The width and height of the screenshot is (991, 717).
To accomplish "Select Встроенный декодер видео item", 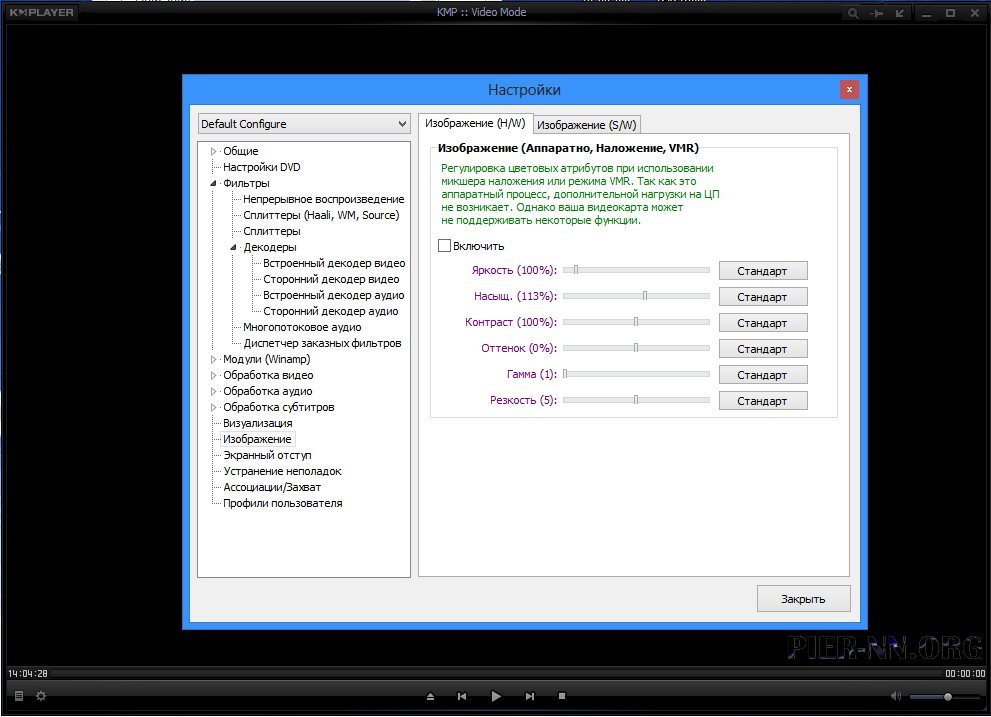I will point(334,263).
